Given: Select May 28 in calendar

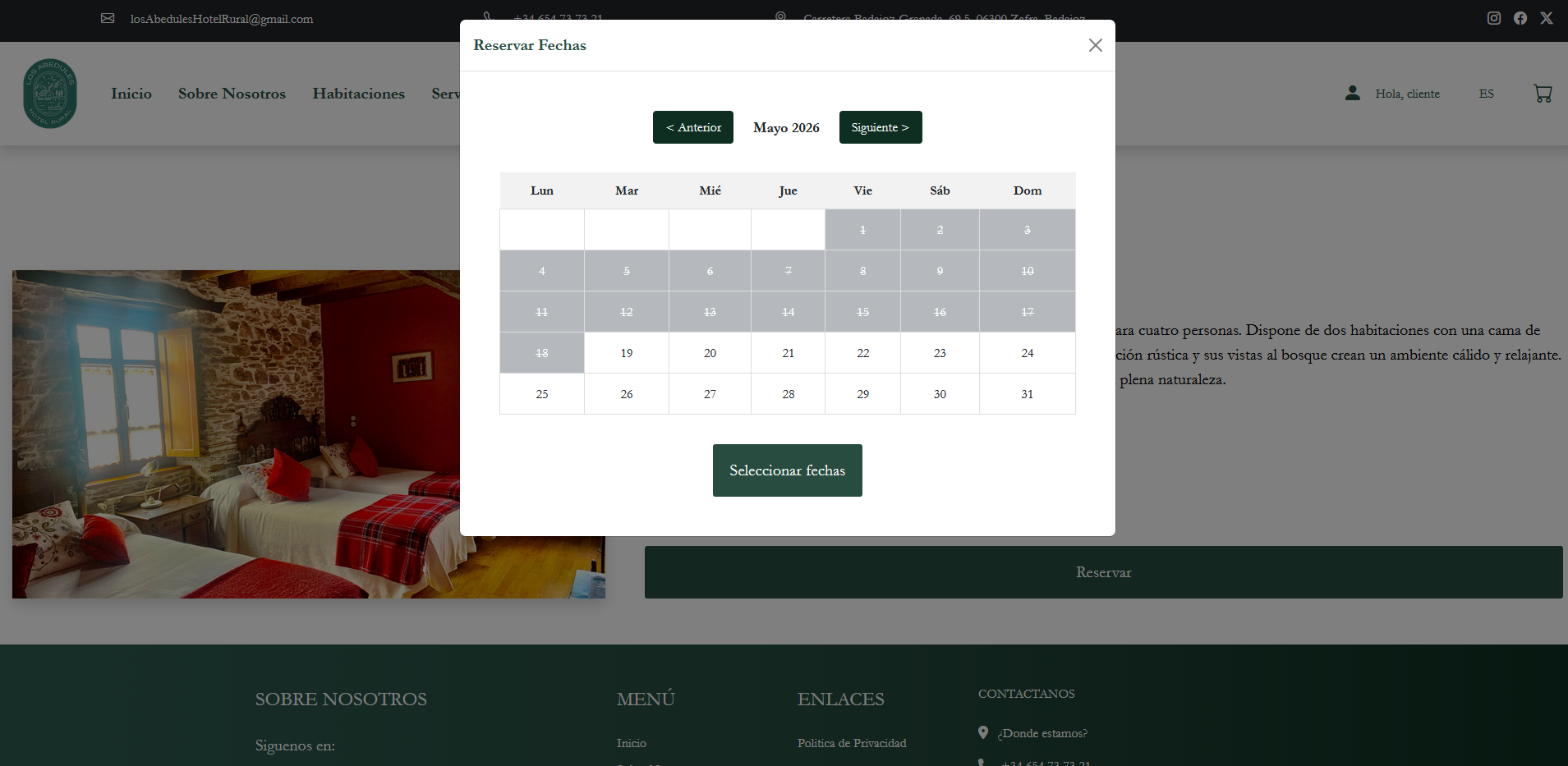Looking at the screenshot, I should [x=789, y=394].
